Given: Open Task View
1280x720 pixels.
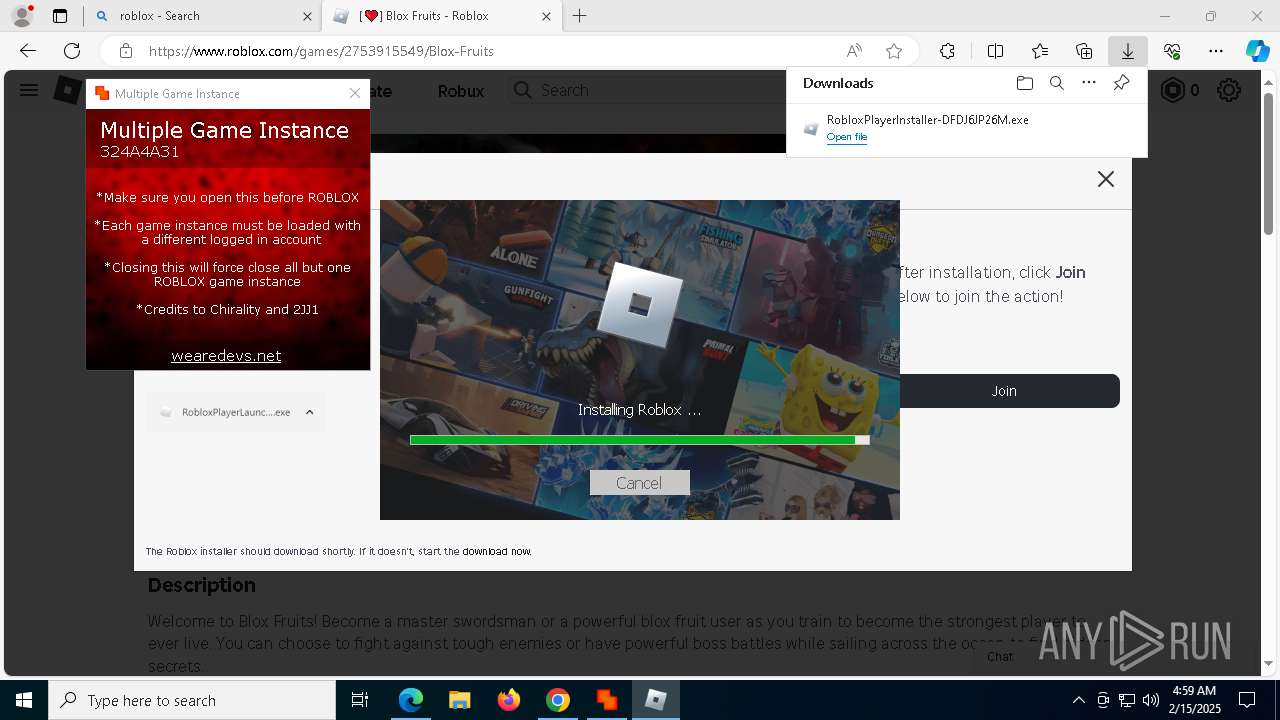Looking at the screenshot, I should [x=360, y=700].
